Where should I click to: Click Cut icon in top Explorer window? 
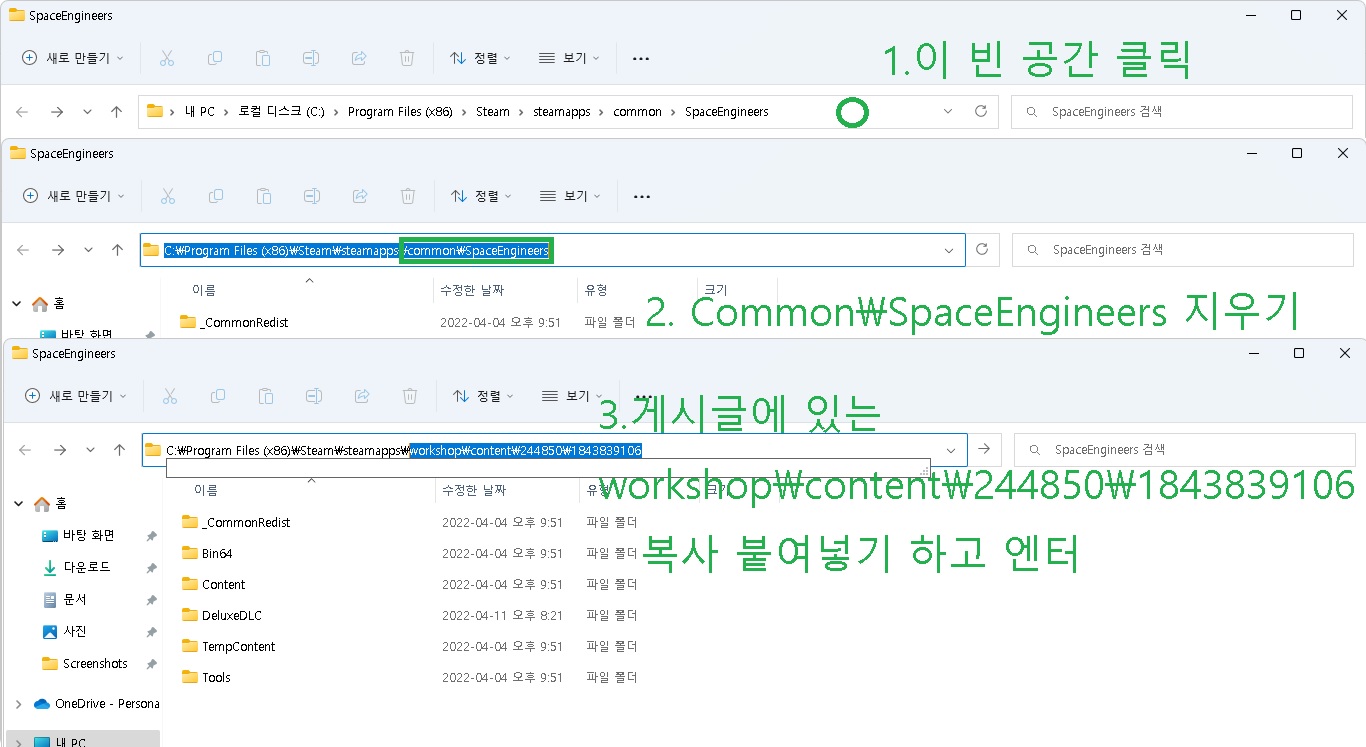coord(167,58)
